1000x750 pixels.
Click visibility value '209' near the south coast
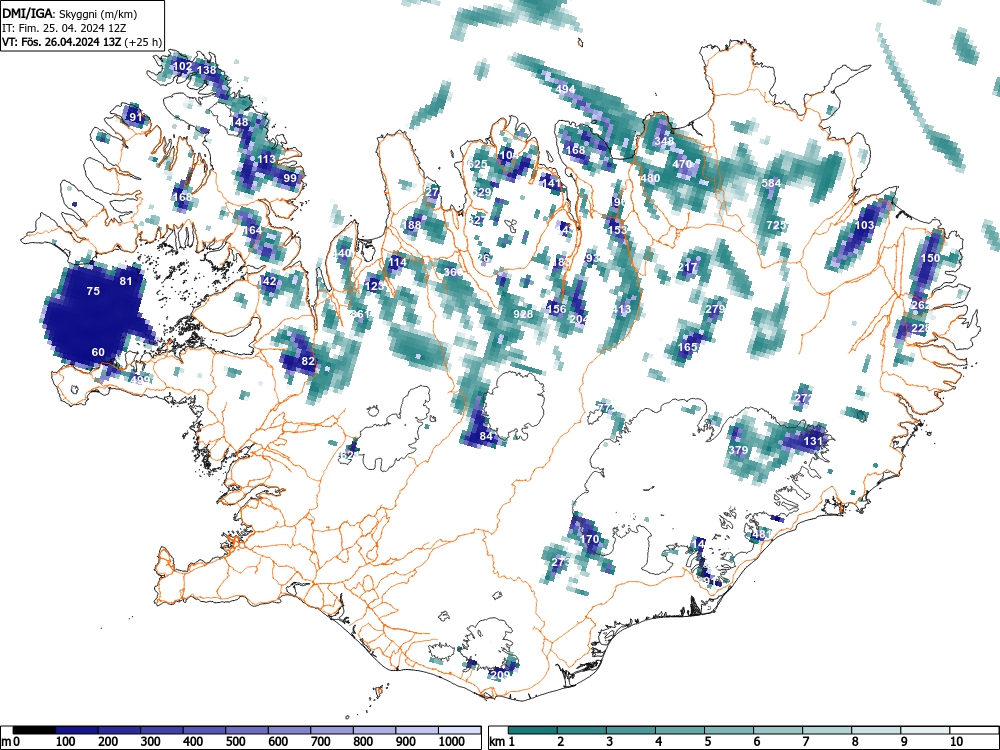(501, 675)
